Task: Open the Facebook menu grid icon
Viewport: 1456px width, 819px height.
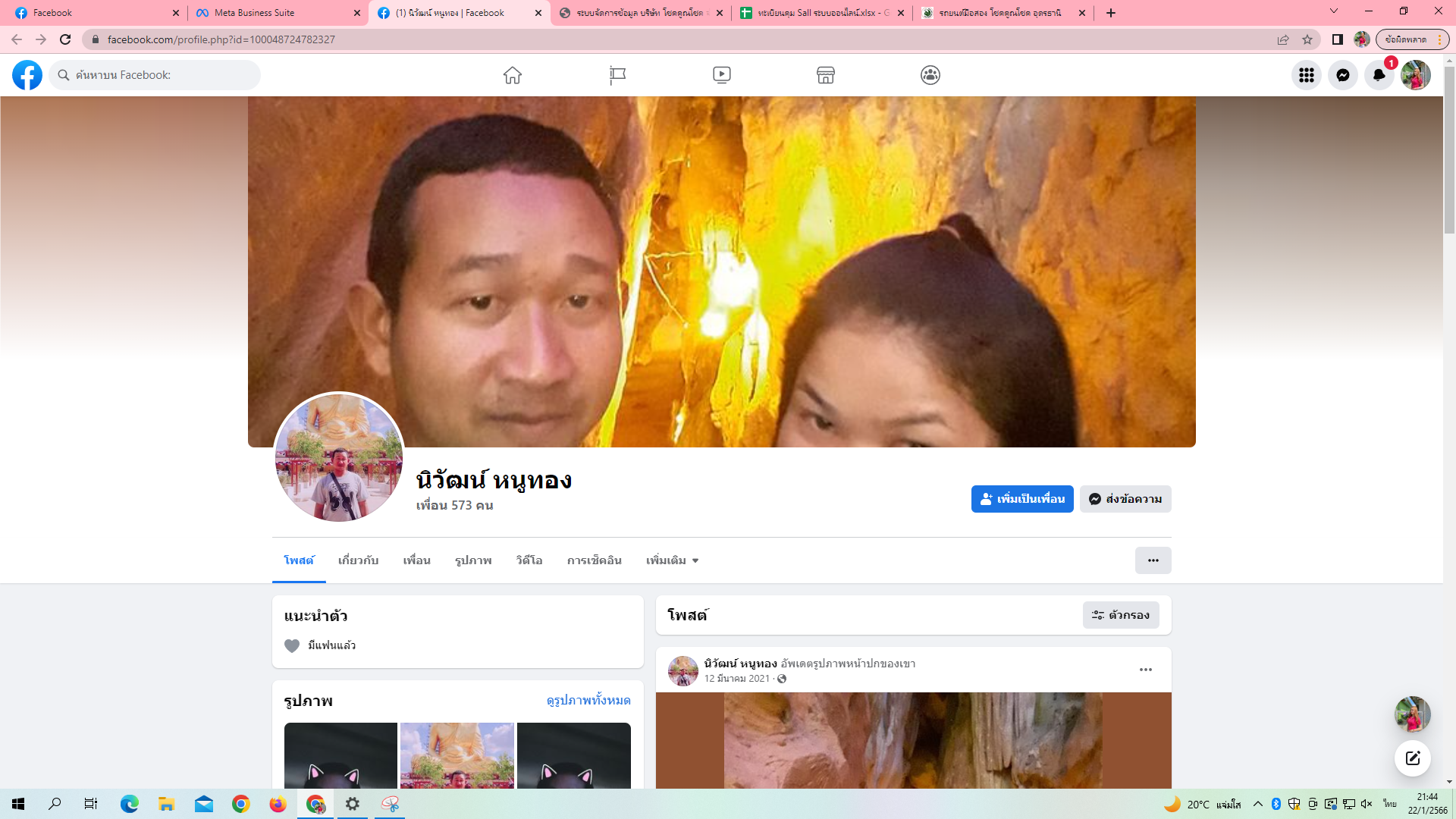Action: (1306, 75)
